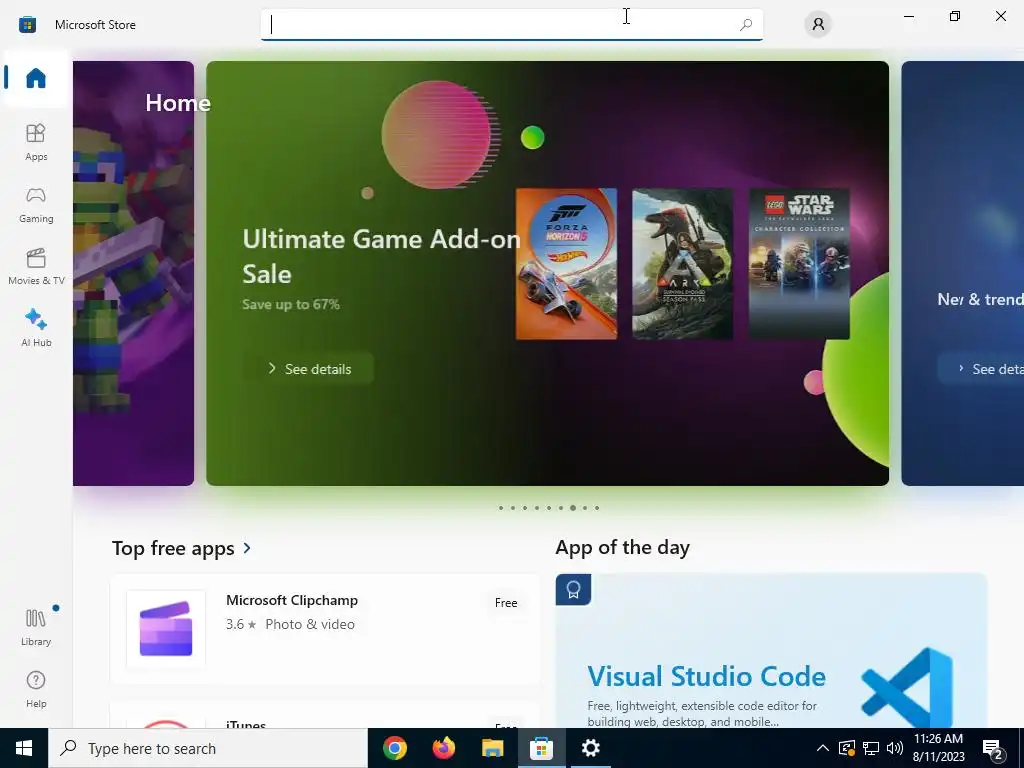The width and height of the screenshot is (1024, 768).
Task: Click the search magnifier icon in the Store
Action: point(746,25)
